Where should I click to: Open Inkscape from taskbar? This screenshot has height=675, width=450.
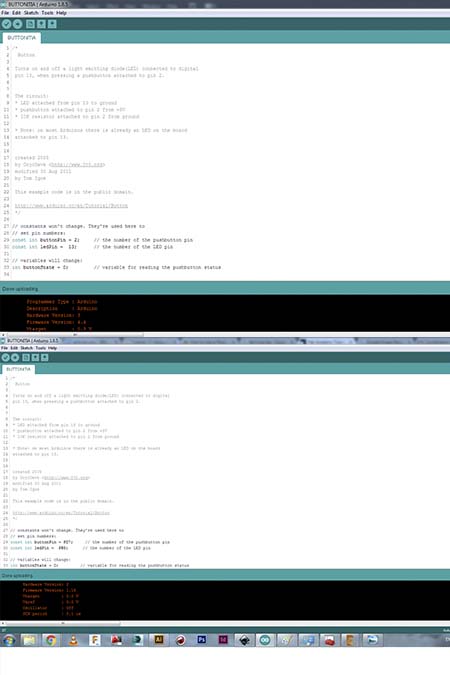pyautogui.click(x=244, y=640)
